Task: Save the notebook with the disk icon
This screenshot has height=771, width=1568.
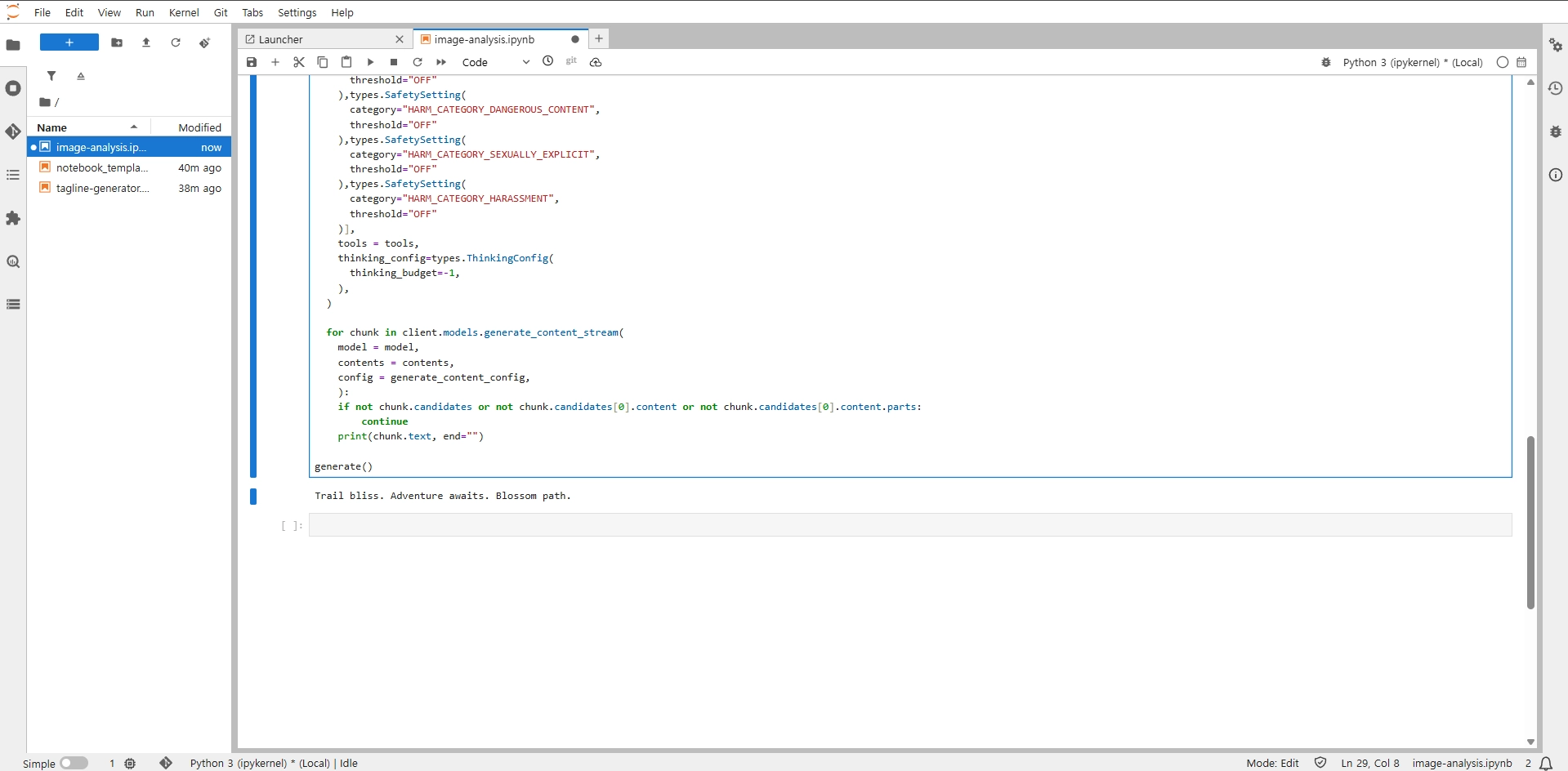Action: pyautogui.click(x=252, y=62)
